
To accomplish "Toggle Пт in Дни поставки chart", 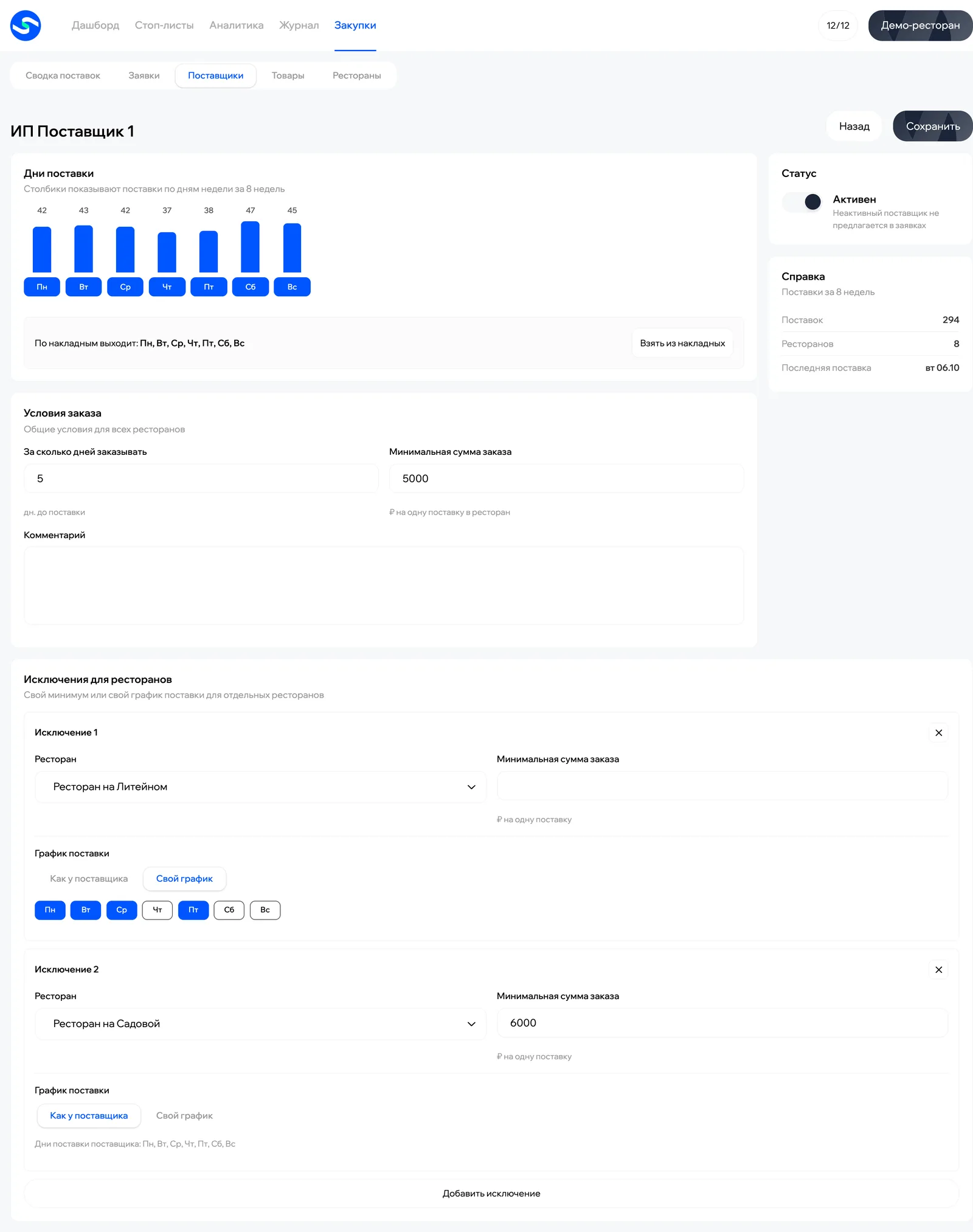I will (x=209, y=287).
